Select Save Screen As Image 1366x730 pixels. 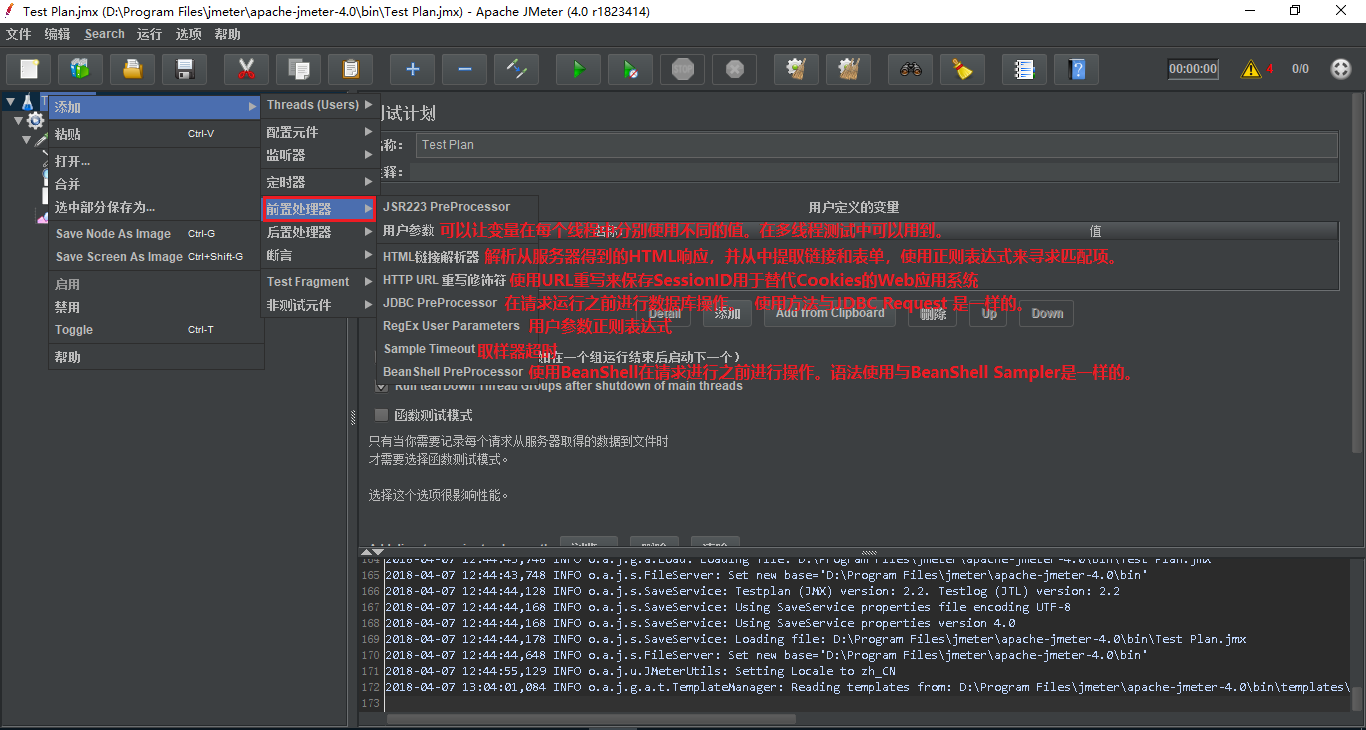click(155, 257)
